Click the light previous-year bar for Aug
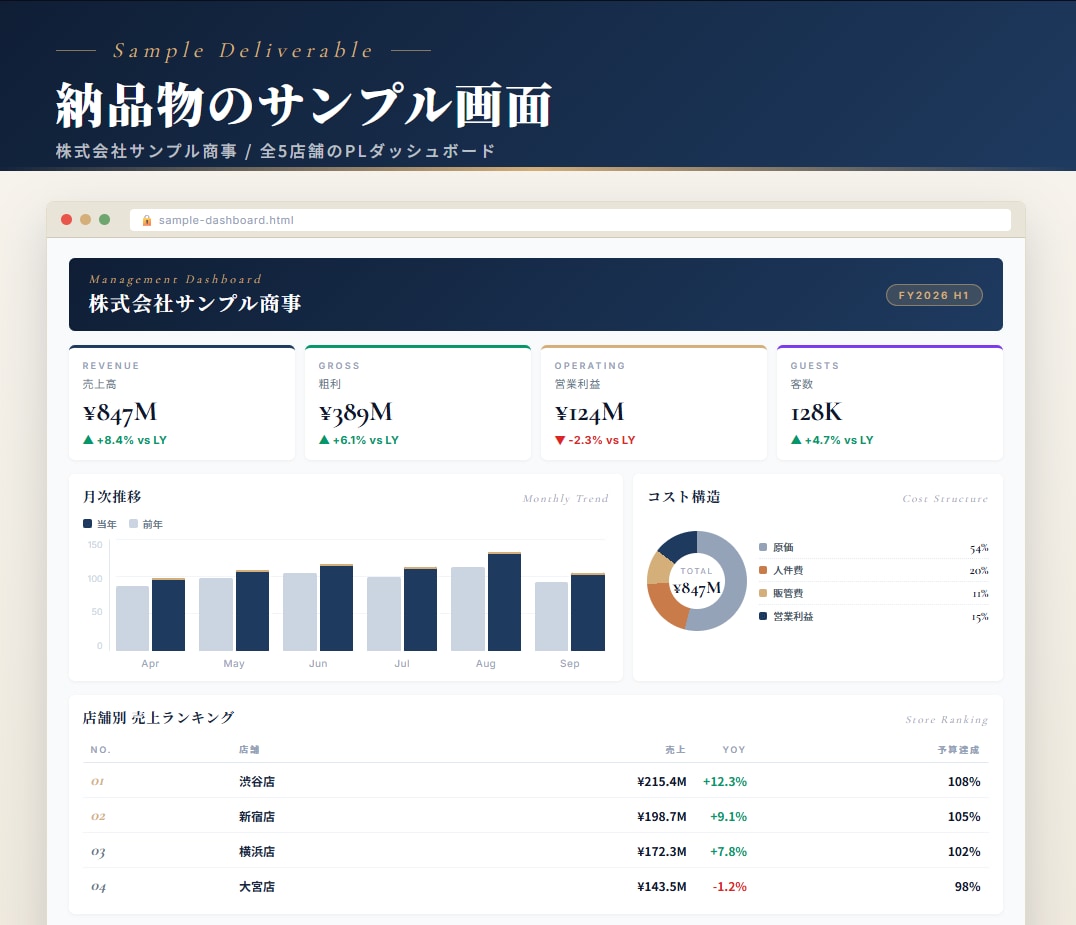The image size is (1076, 925). click(468, 609)
